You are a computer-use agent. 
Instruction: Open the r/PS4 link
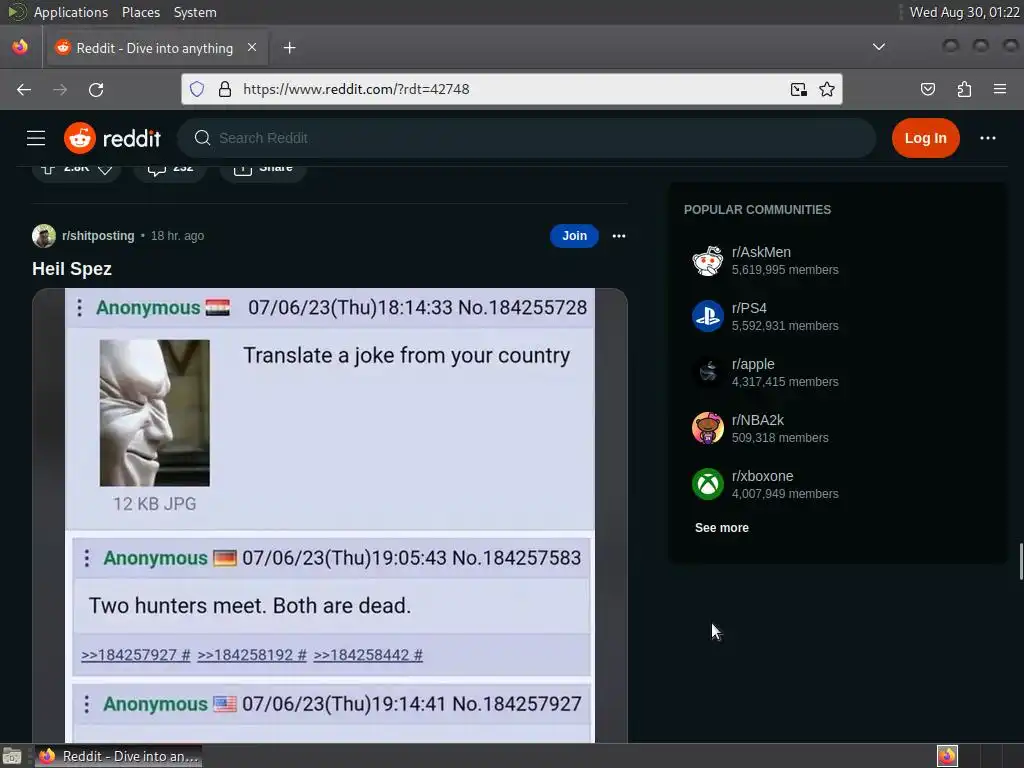749,308
